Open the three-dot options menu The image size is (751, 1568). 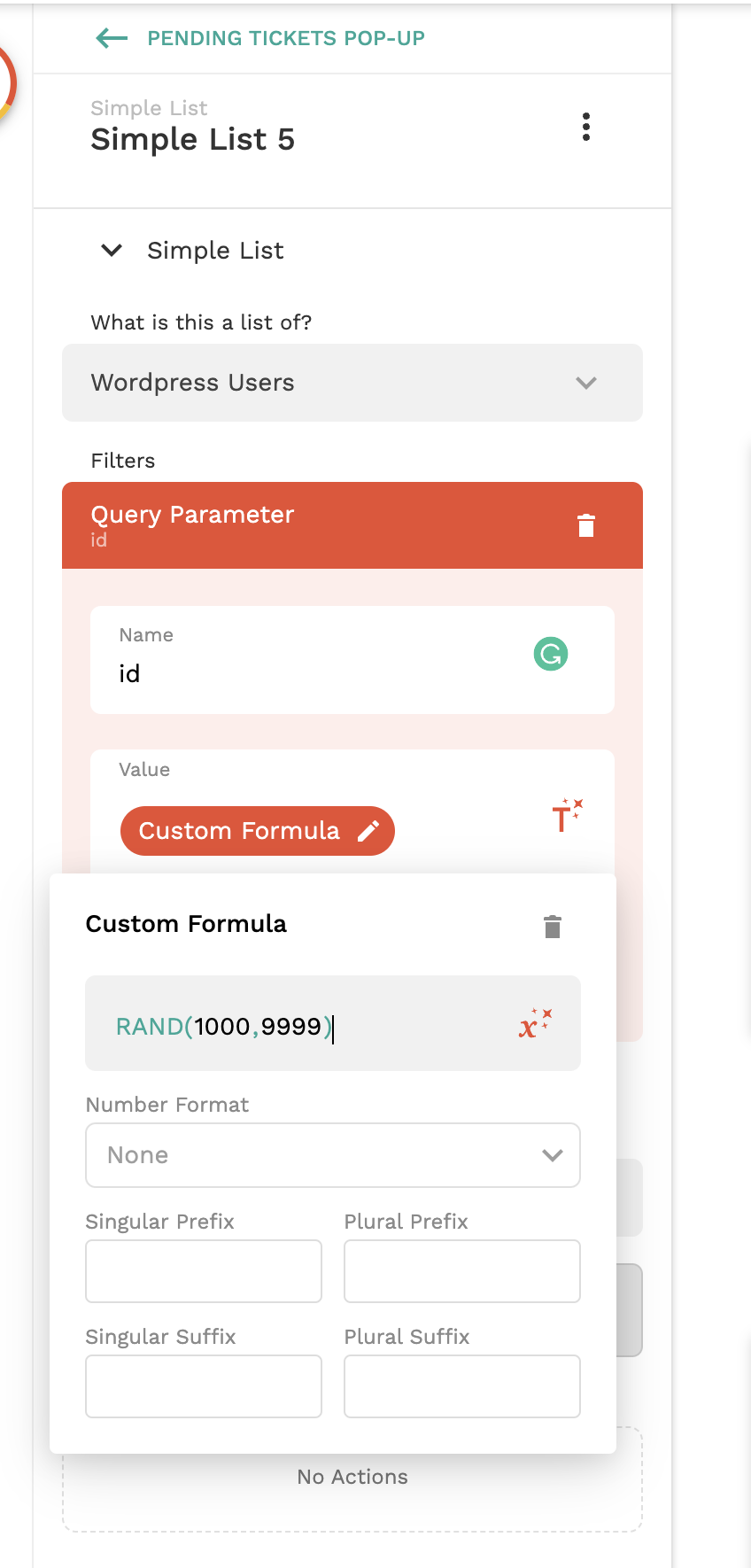(x=585, y=127)
